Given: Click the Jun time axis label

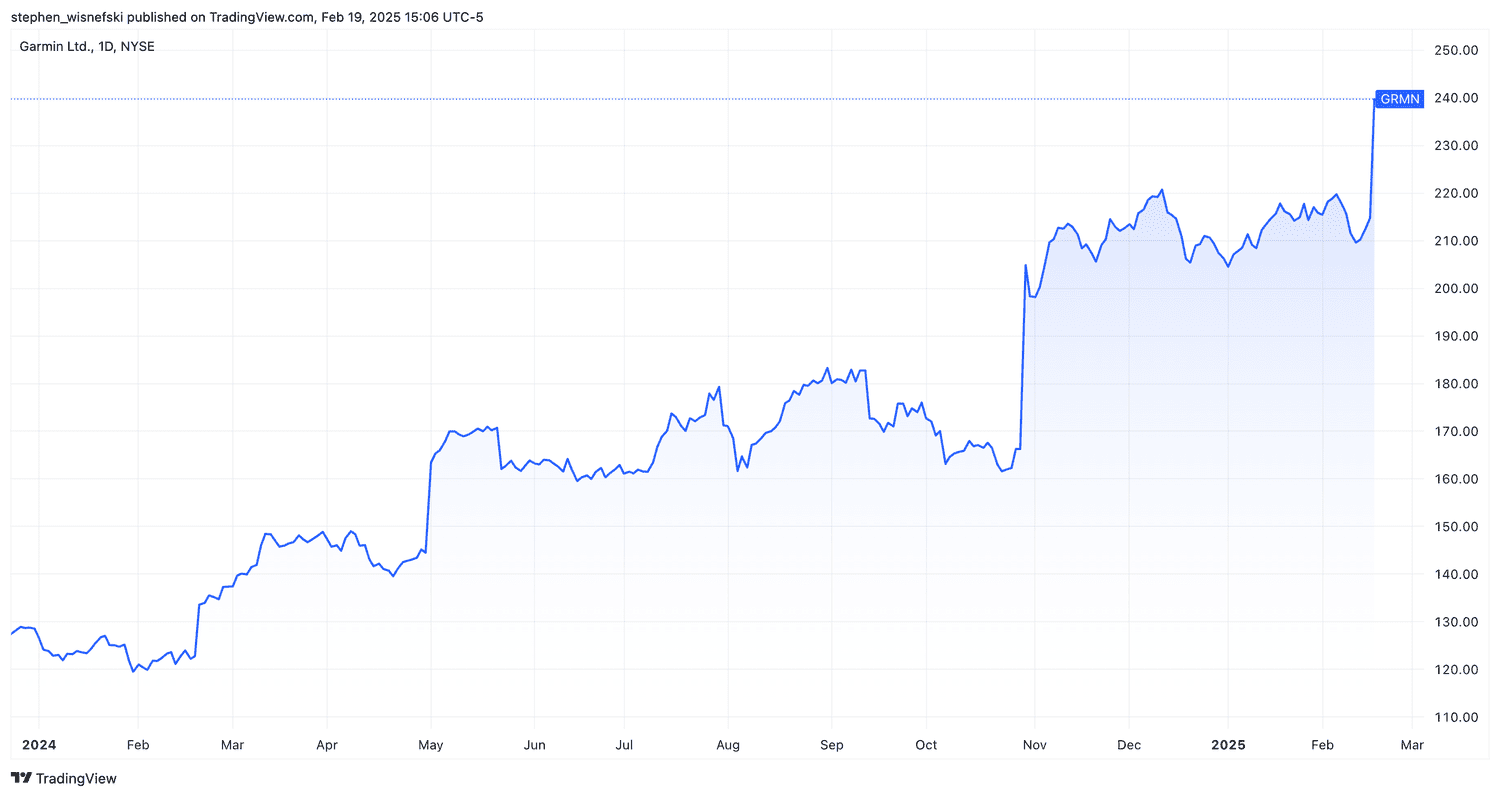Looking at the screenshot, I should tap(534, 745).
